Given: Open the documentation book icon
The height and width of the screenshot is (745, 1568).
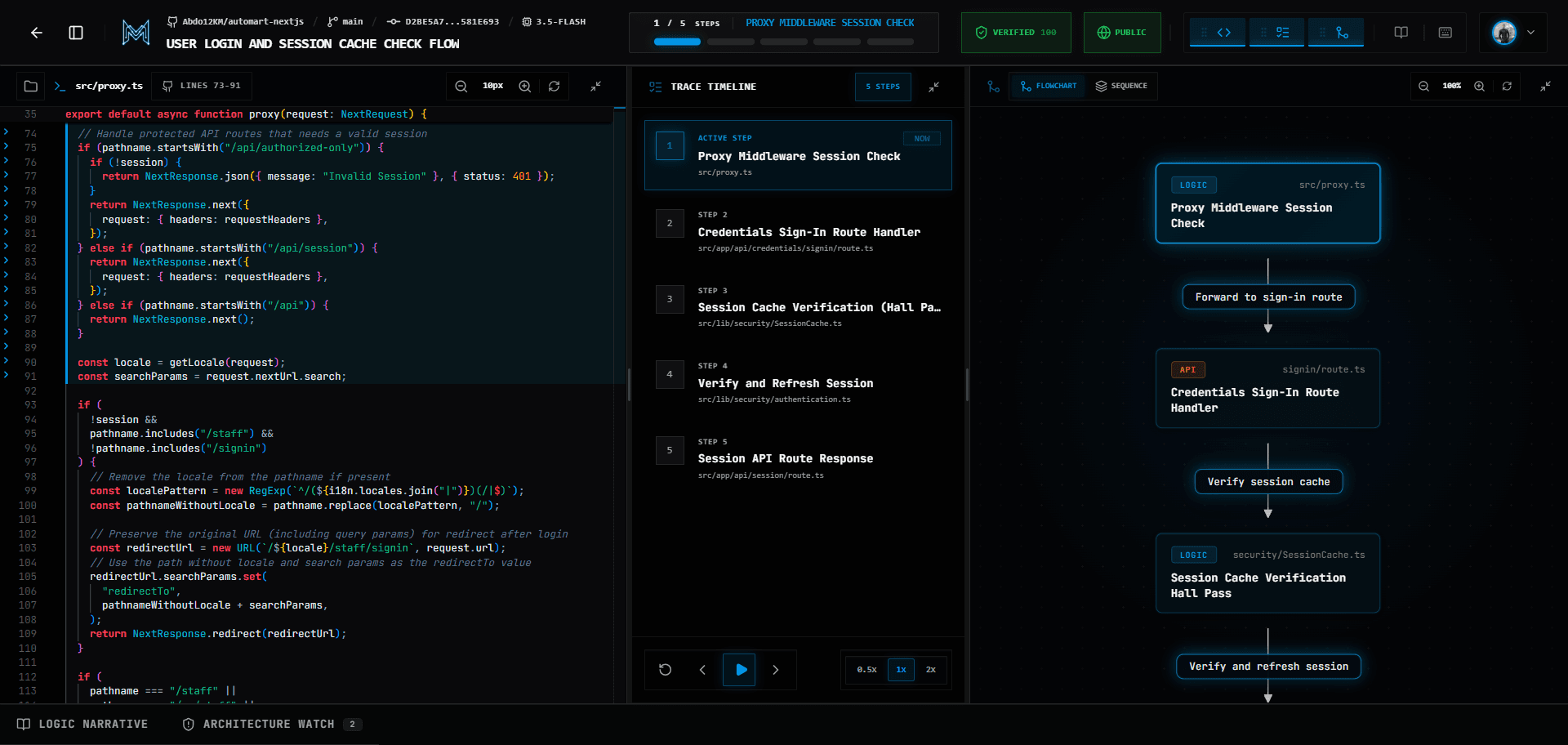Looking at the screenshot, I should [1401, 33].
